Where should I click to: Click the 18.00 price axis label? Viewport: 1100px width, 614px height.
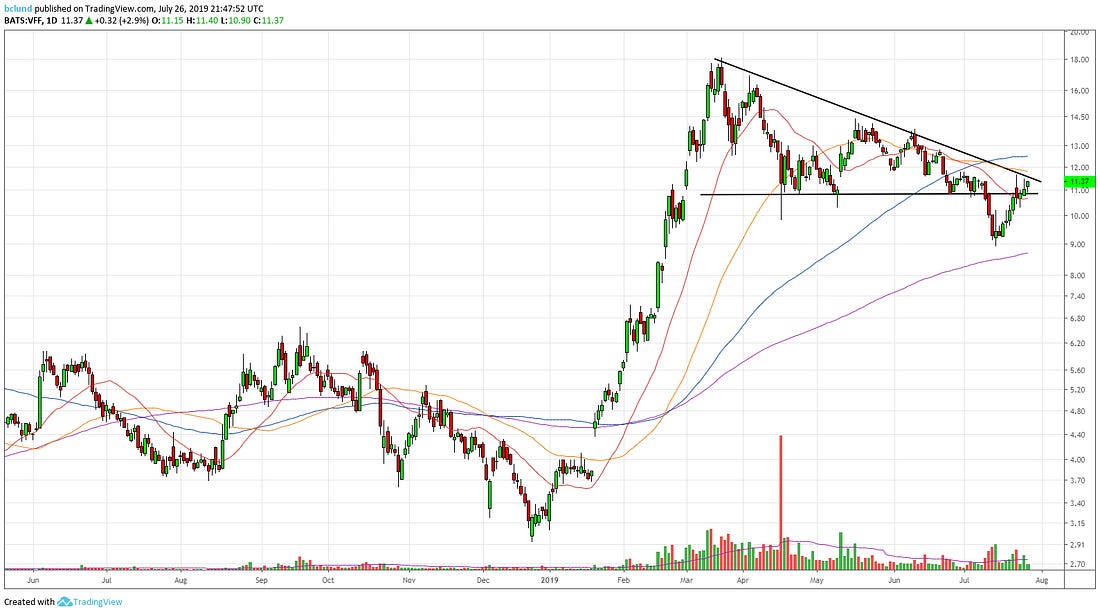(1076, 60)
